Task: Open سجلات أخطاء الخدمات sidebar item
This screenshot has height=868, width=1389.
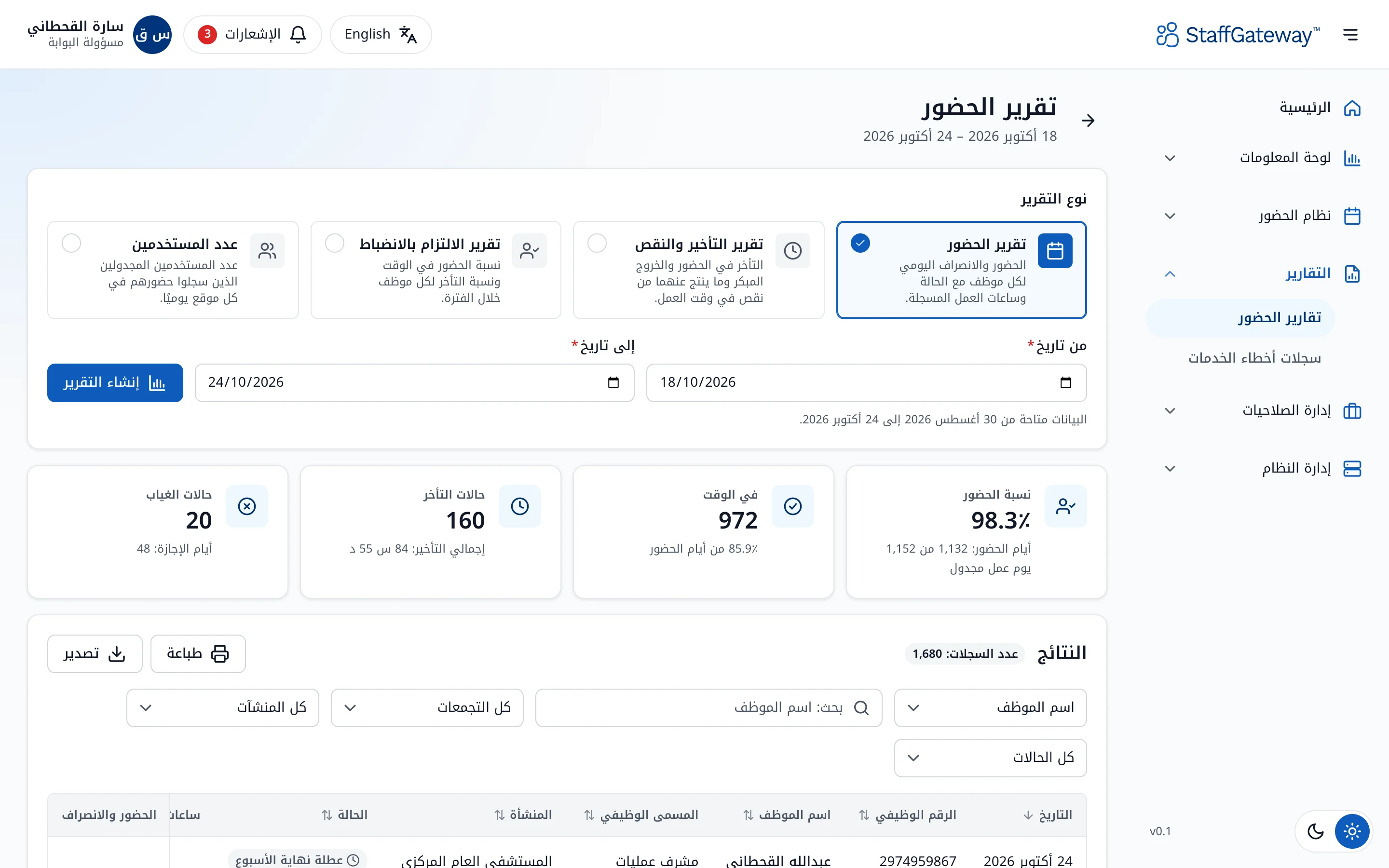Action: pos(1241,358)
